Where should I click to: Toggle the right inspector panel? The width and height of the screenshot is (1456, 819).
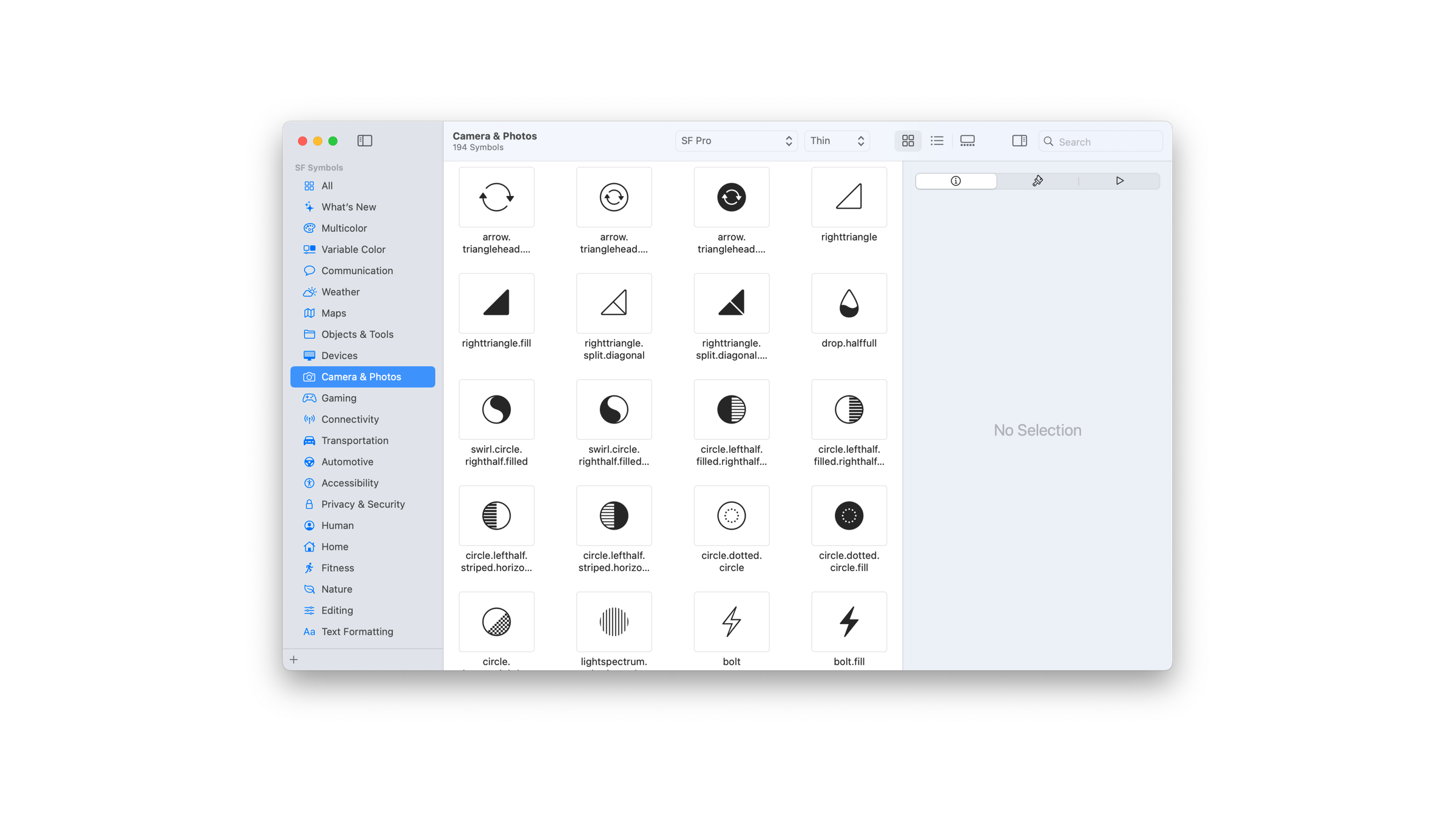pyautogui.click(x=1019, y=141)
